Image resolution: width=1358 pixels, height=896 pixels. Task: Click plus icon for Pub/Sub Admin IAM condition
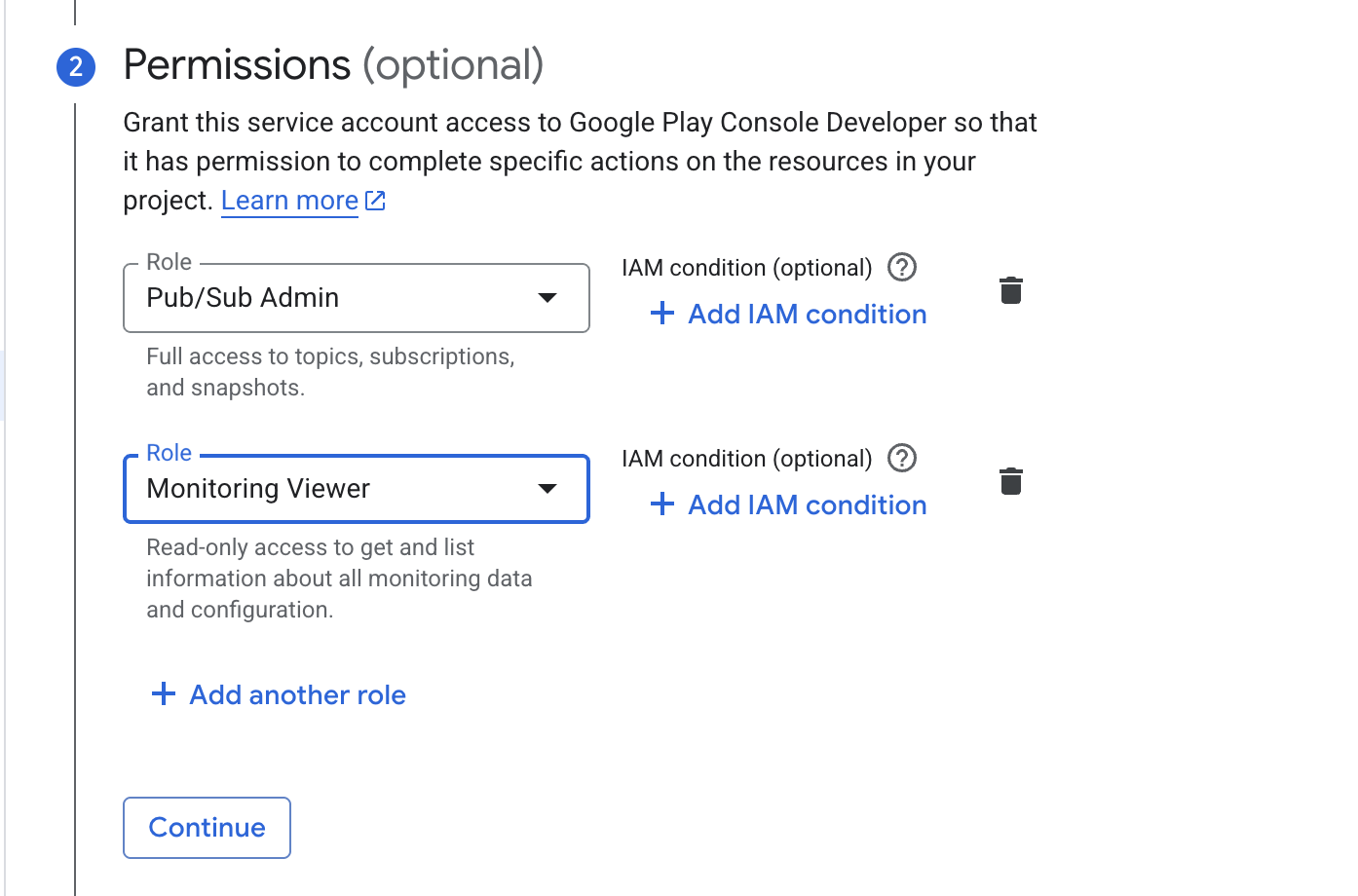662,314
